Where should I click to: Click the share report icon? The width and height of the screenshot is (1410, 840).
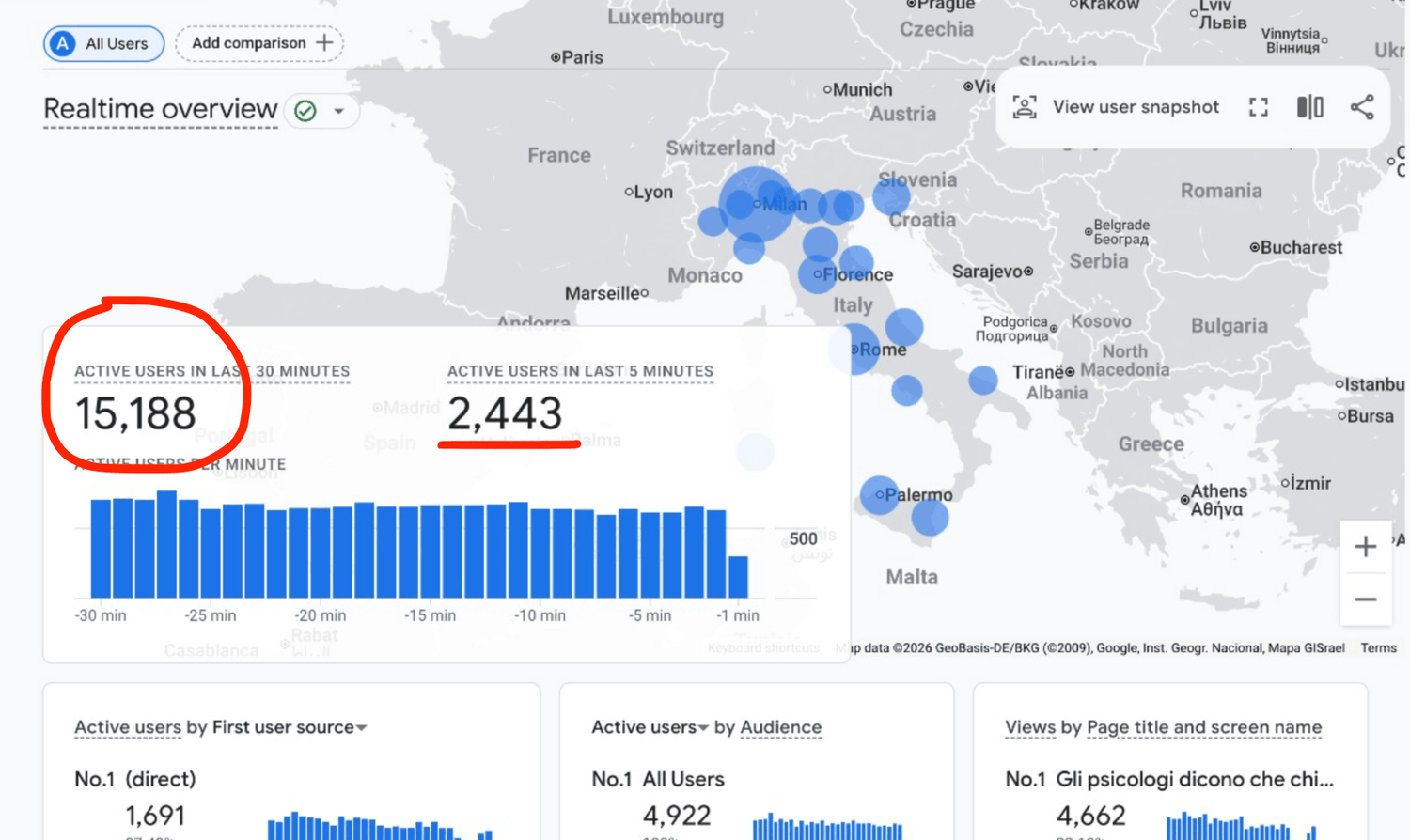(1362, 107)
